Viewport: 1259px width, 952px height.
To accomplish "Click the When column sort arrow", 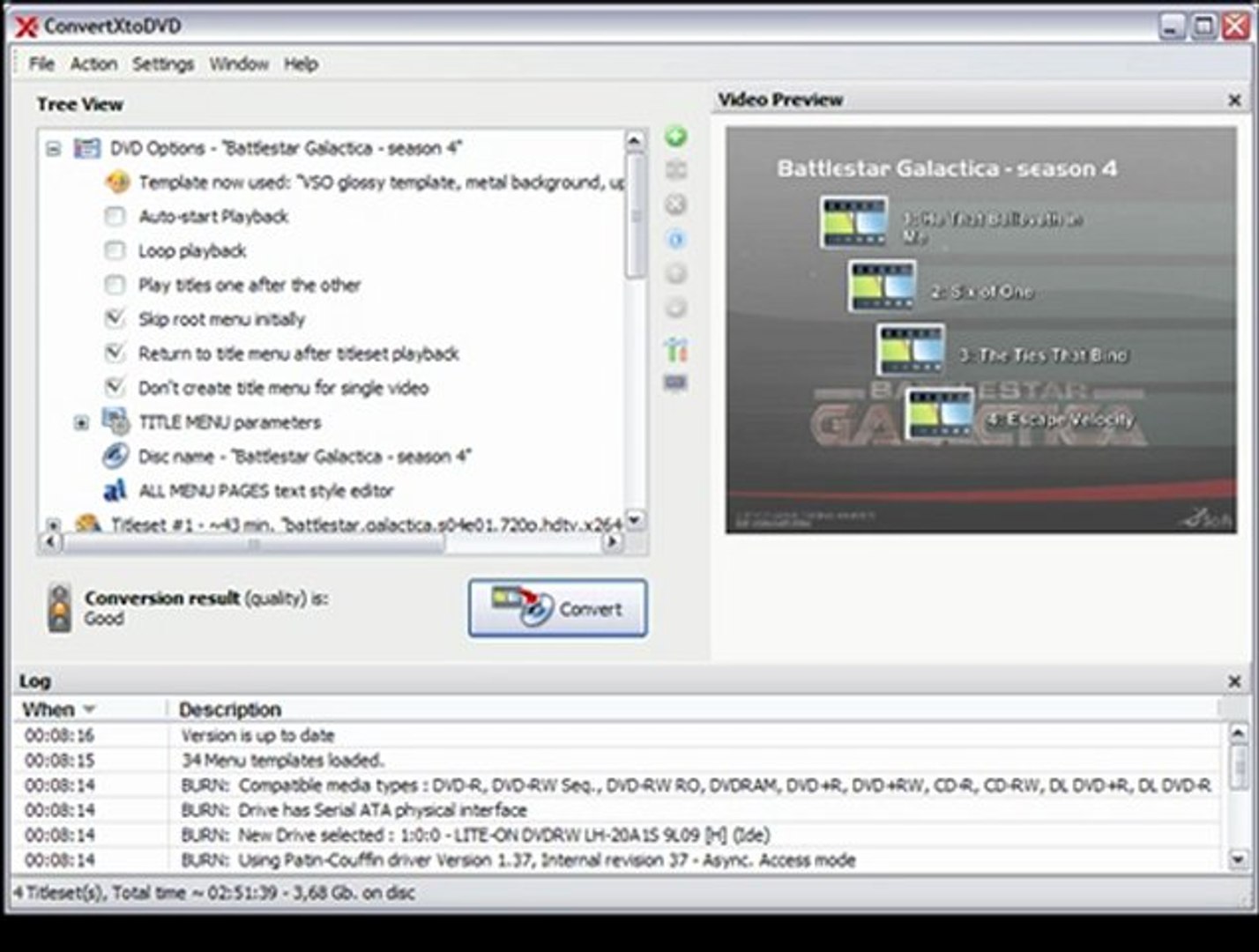I will point(88,710).
